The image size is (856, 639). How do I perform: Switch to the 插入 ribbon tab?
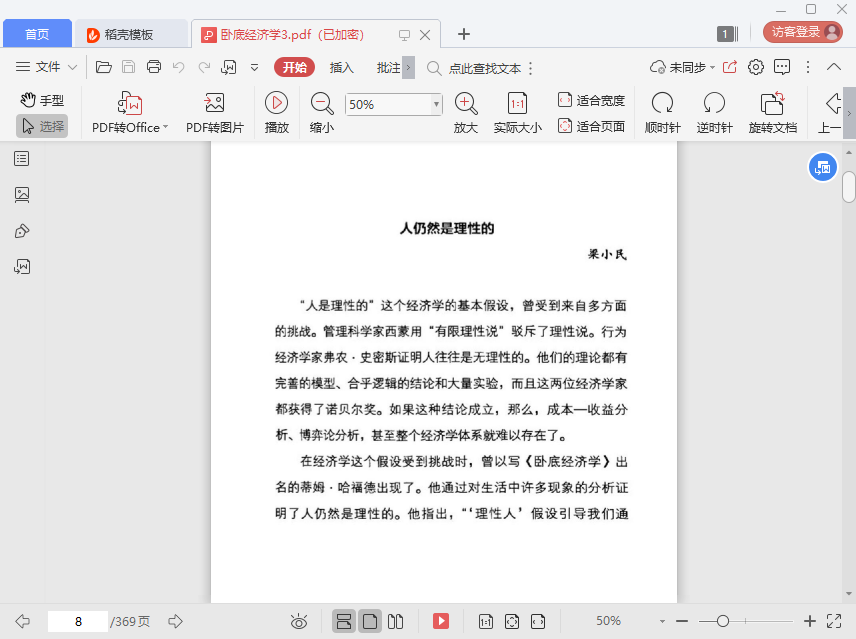(x=342, y=67)
